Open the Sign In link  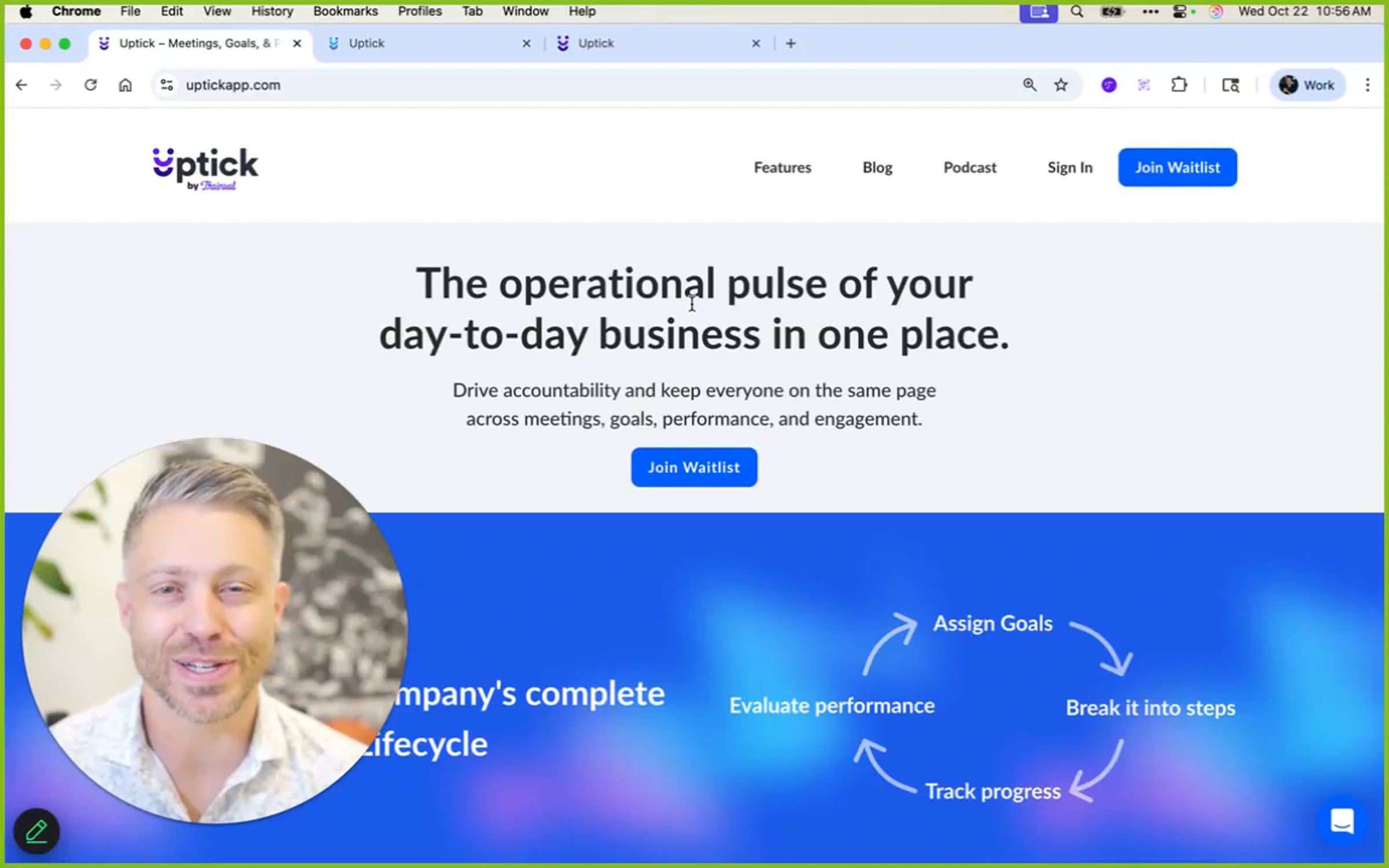(x=1070, y=167)
